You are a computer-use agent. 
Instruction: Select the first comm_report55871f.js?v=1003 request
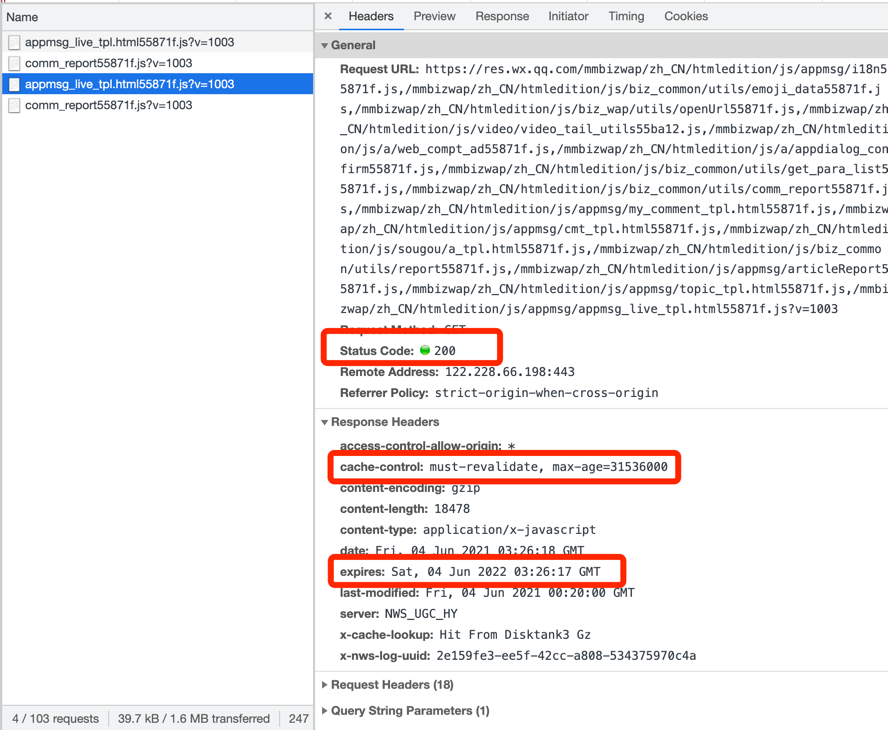(x=157, y=63)
